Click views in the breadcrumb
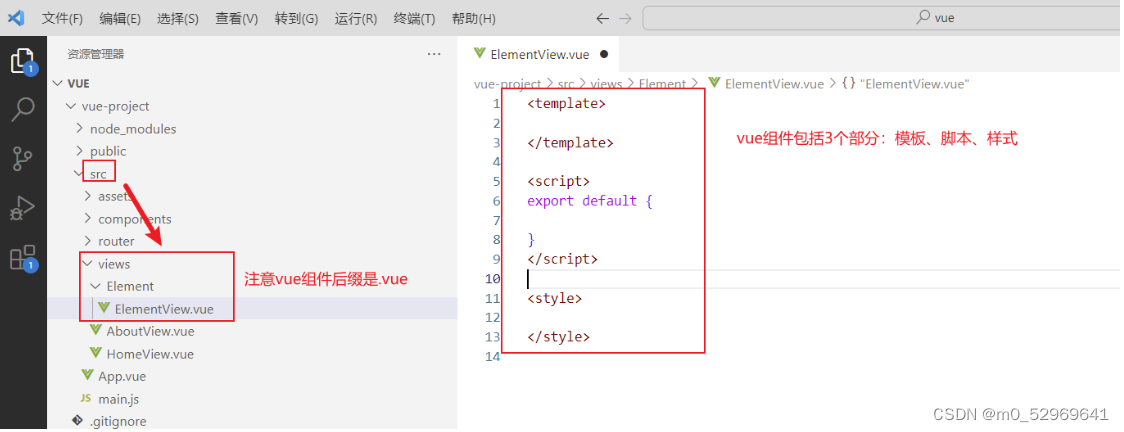Screen dimensions: 1124x432 [606, 84]
